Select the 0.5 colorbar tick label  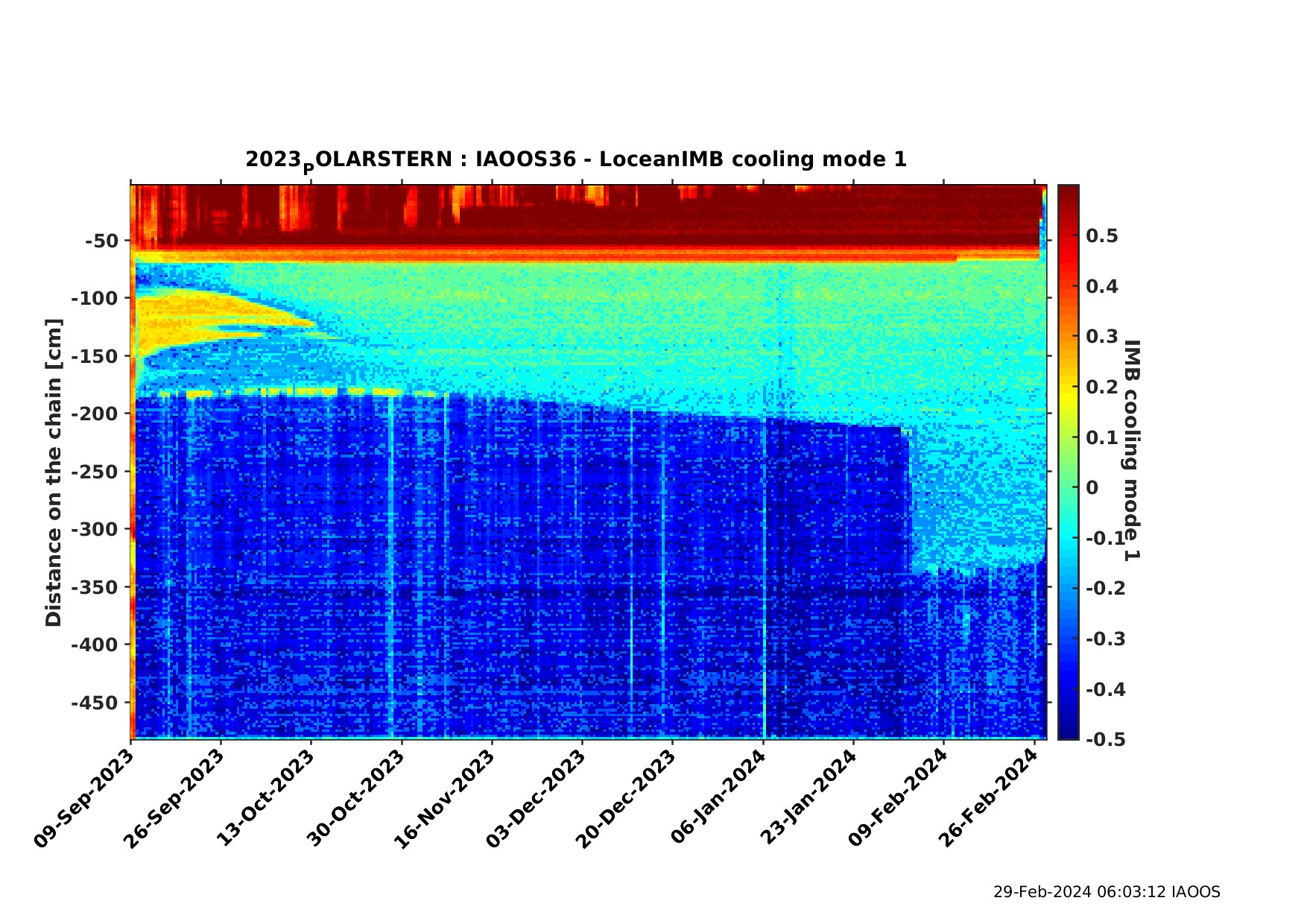coord(1101,236)
